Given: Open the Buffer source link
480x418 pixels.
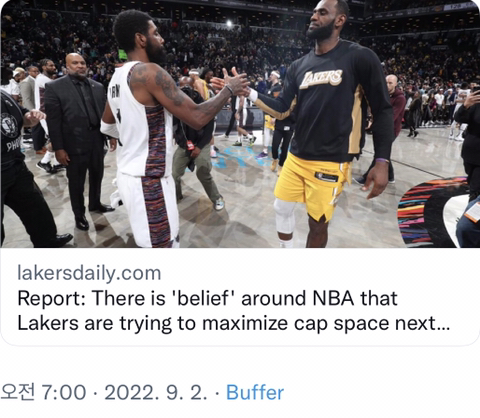Looking at the screenshot, I should pyautogui.click(x=255, y=393).
